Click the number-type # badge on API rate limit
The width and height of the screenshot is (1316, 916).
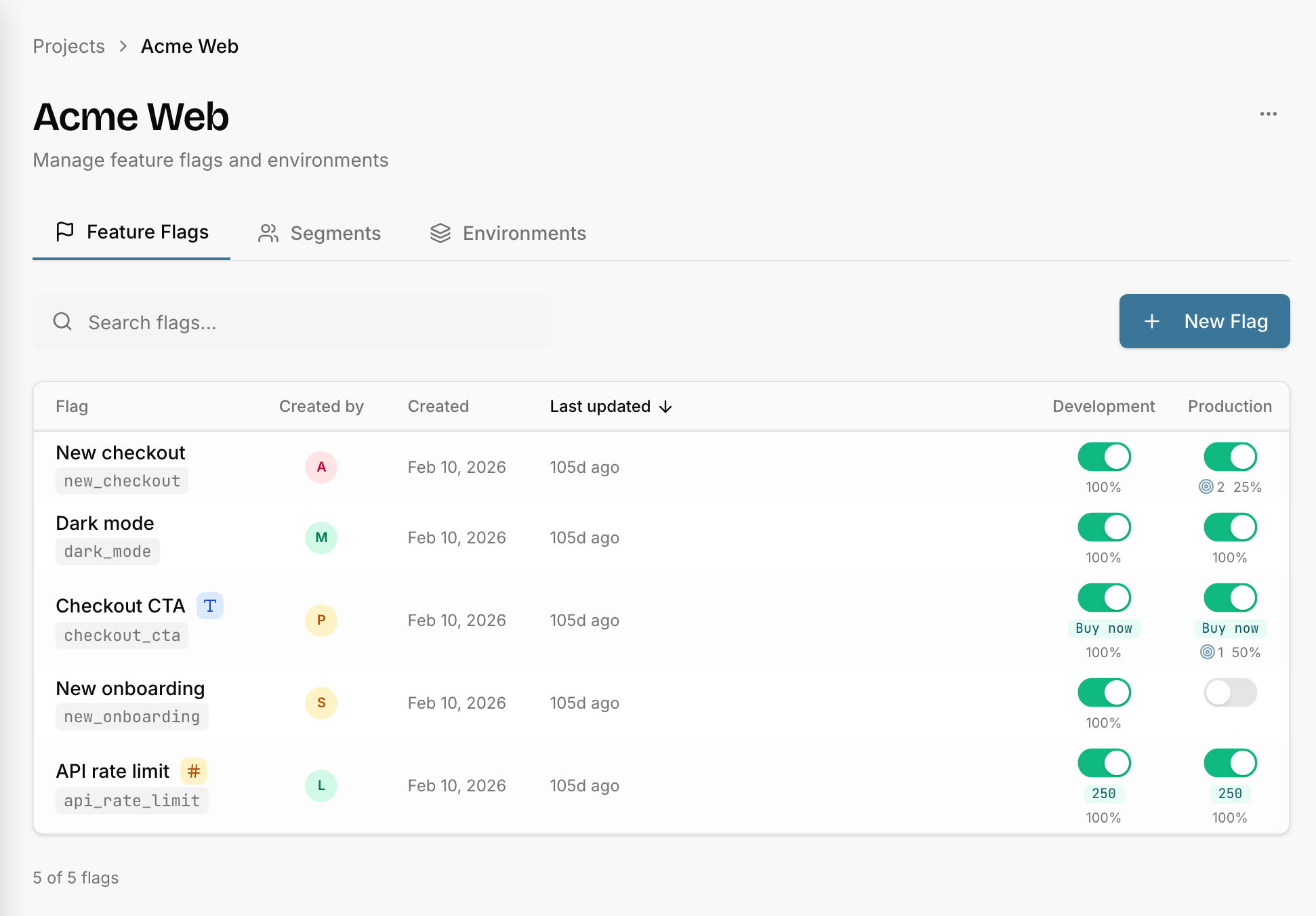pos(194,771)
